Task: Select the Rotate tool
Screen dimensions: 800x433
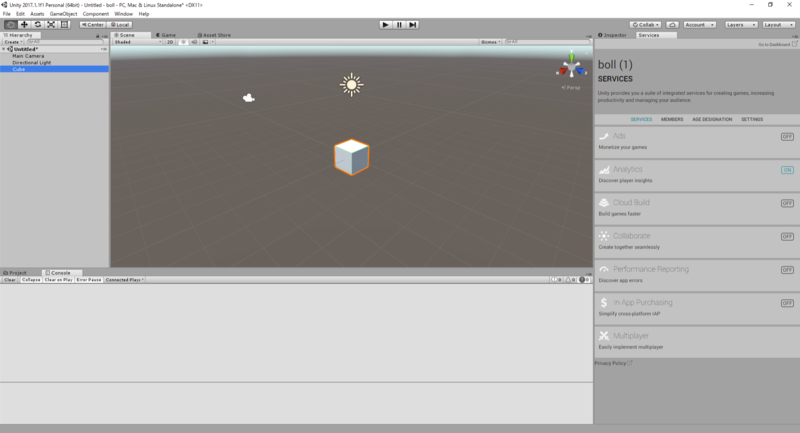Action: point(37,24)
